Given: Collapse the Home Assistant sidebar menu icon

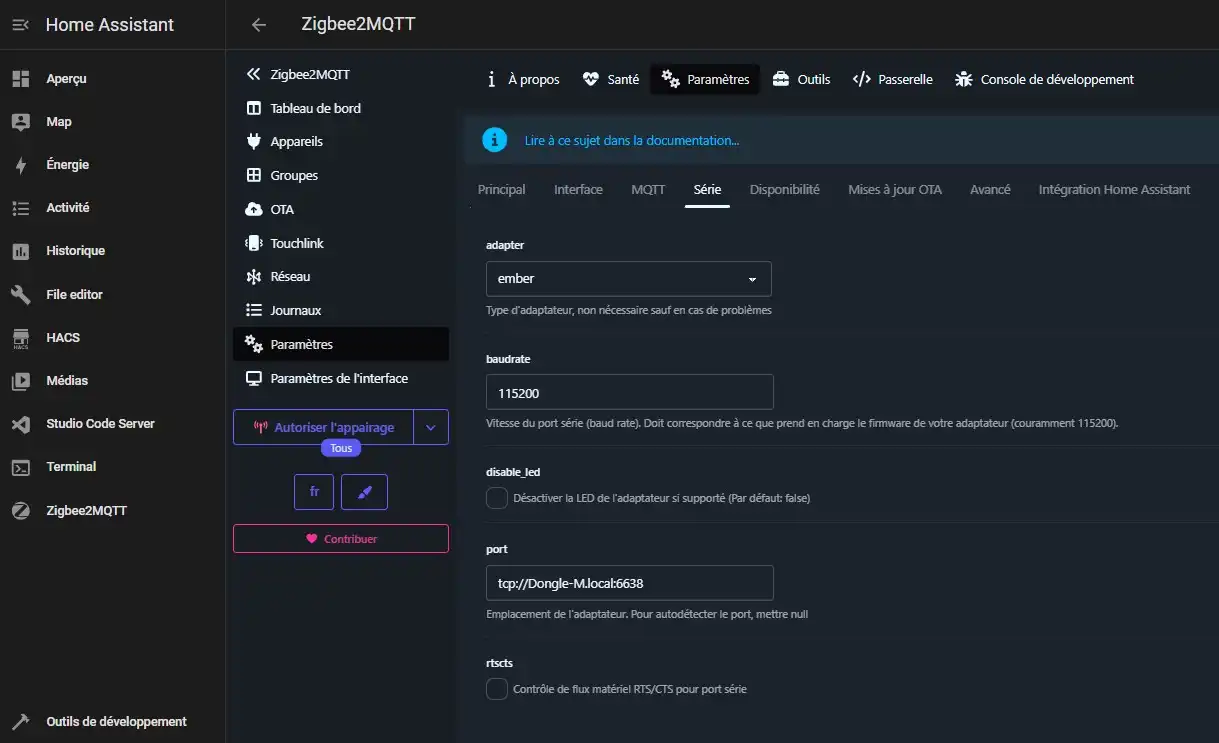Looking at the screenshot, I should point(21,25).
